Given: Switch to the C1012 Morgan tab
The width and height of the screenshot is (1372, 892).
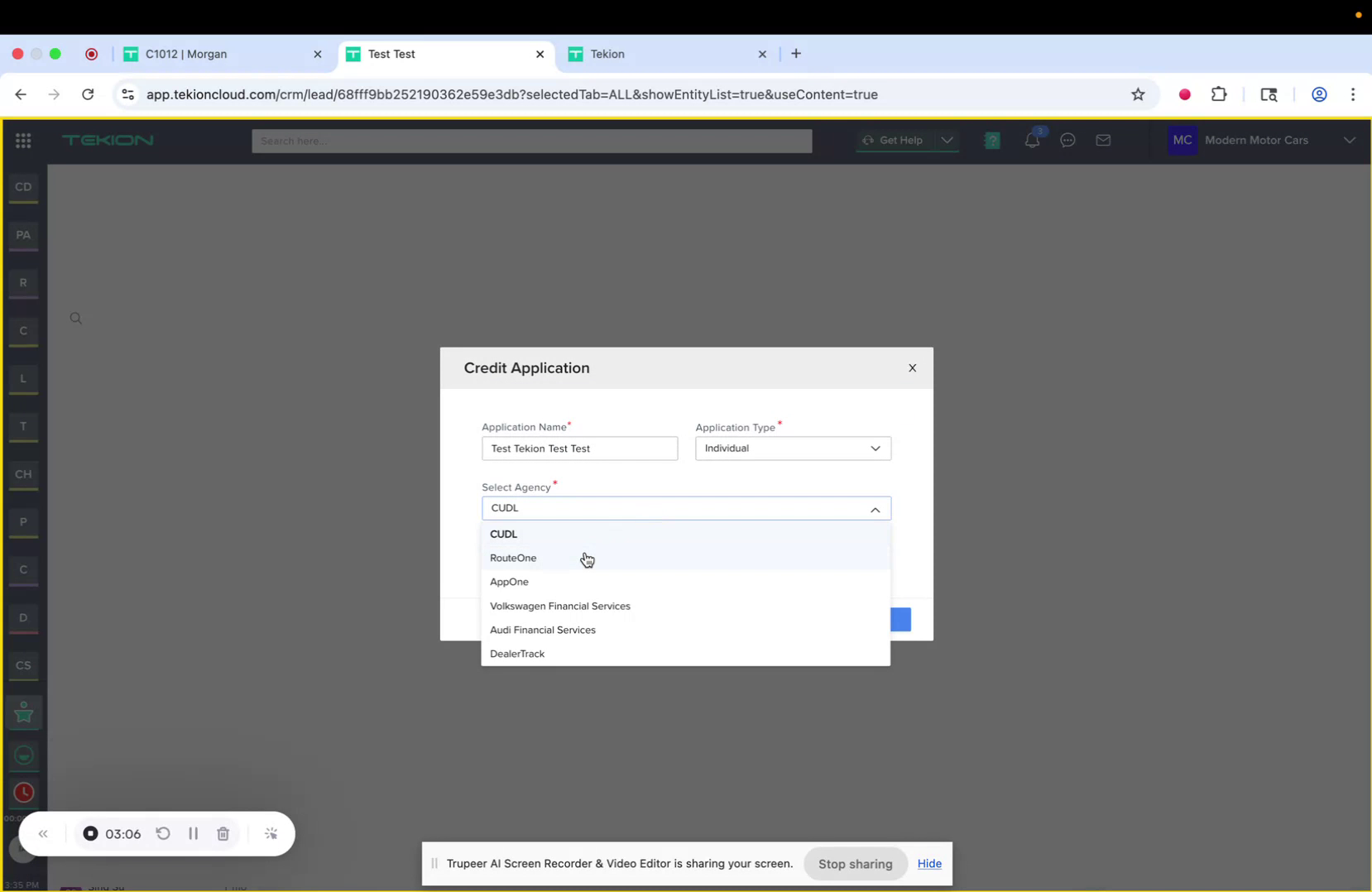Looking at the screenshot, I should coord(186,54).
